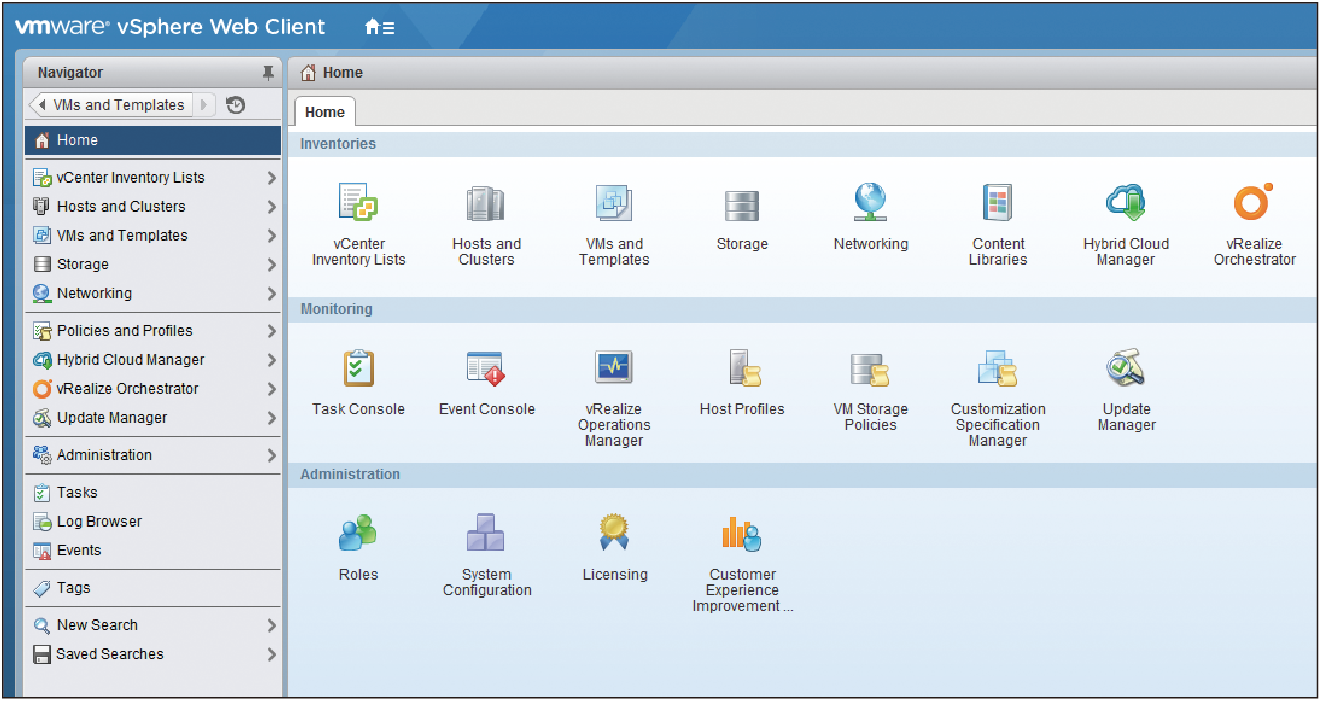Expand Hosts and Clusters chevron in Navigator
This screenshot has width=1321, height=702.
point(271,208)
